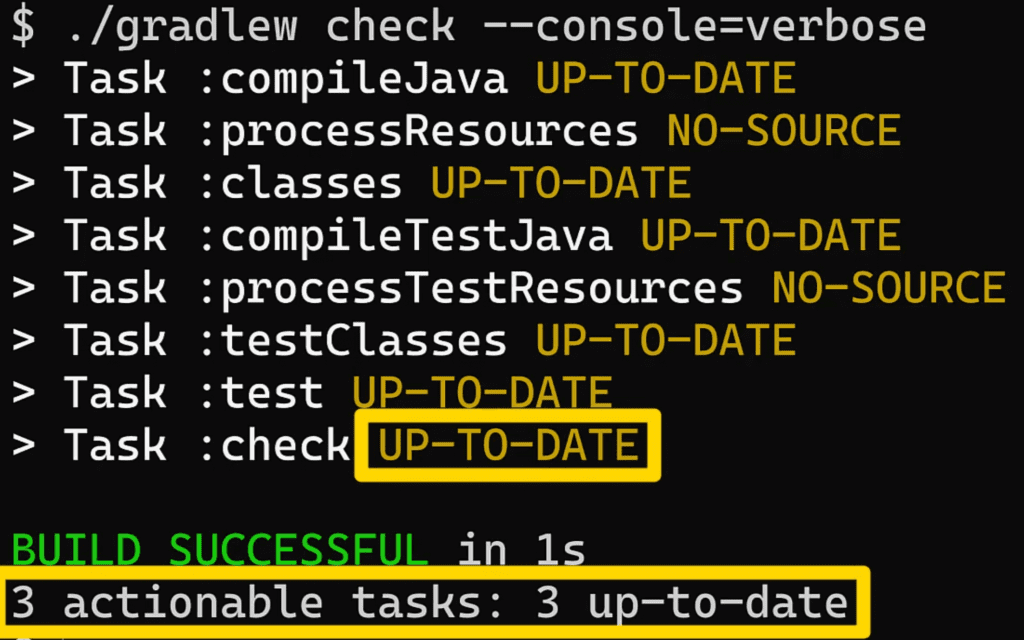1024x640 pixels.
Task: Select the :processResources task name
Action: [x=419, y=131]
